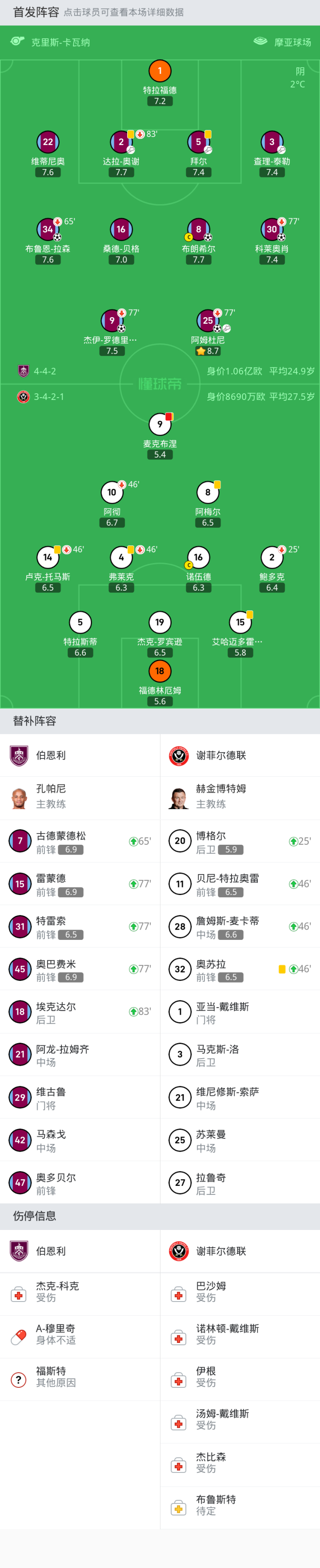
Task: Open goalkeeper 特拉福德's number 1 badge
Action: [x=160, y=71]
